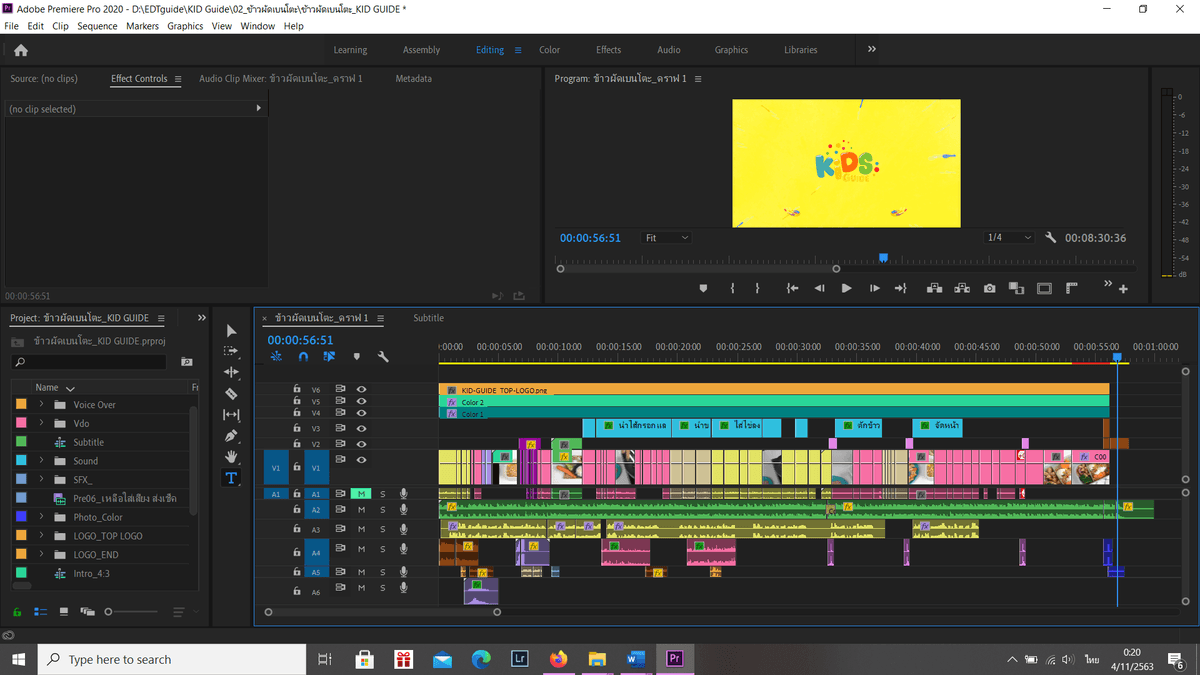Click the Lift button in Program monitor
Viewport: 1200px width, 675px height.
[x=934, y=288]
